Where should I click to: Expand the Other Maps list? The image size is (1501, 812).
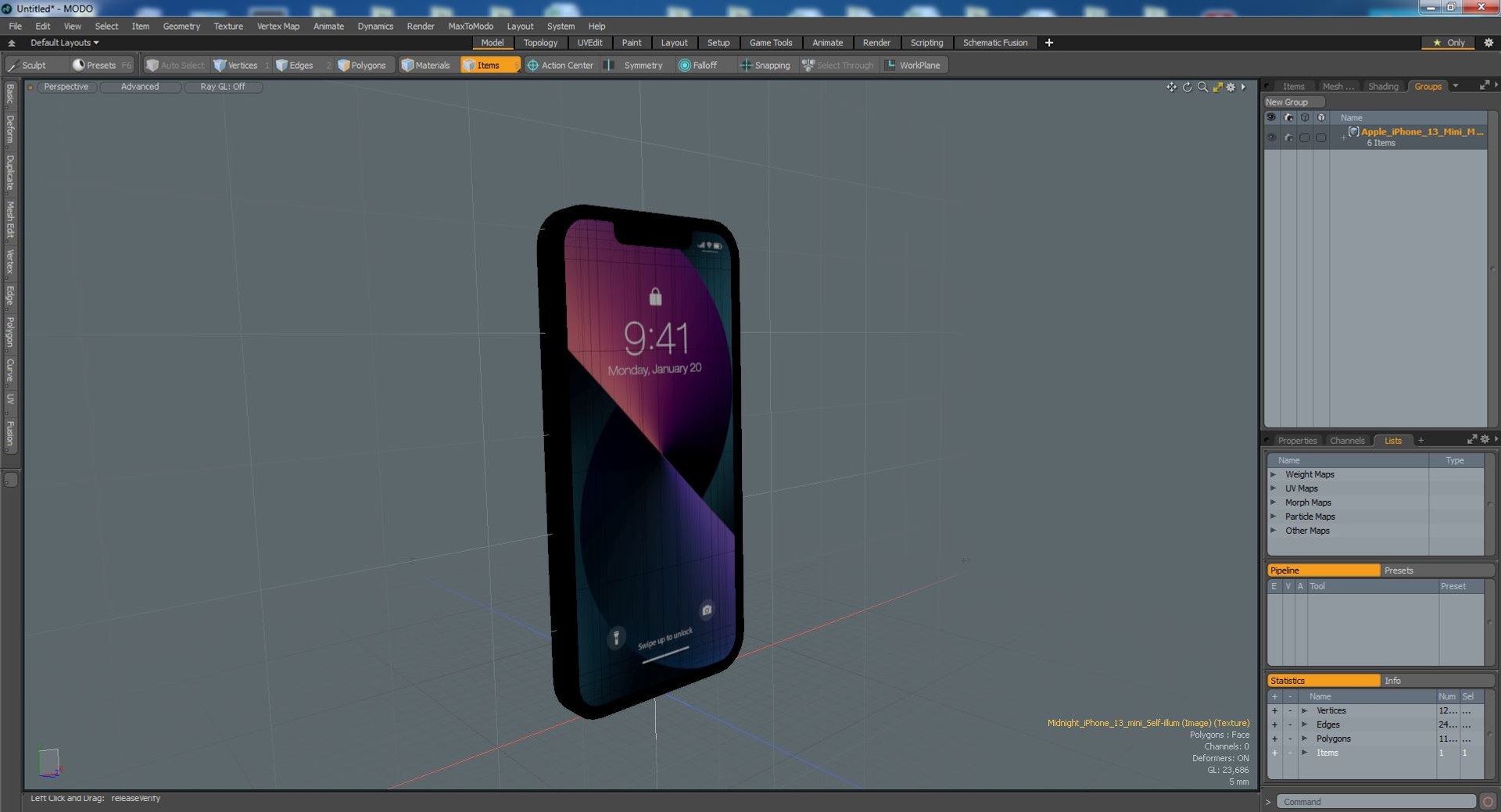pyautogui.click(x=1274, y=531)
